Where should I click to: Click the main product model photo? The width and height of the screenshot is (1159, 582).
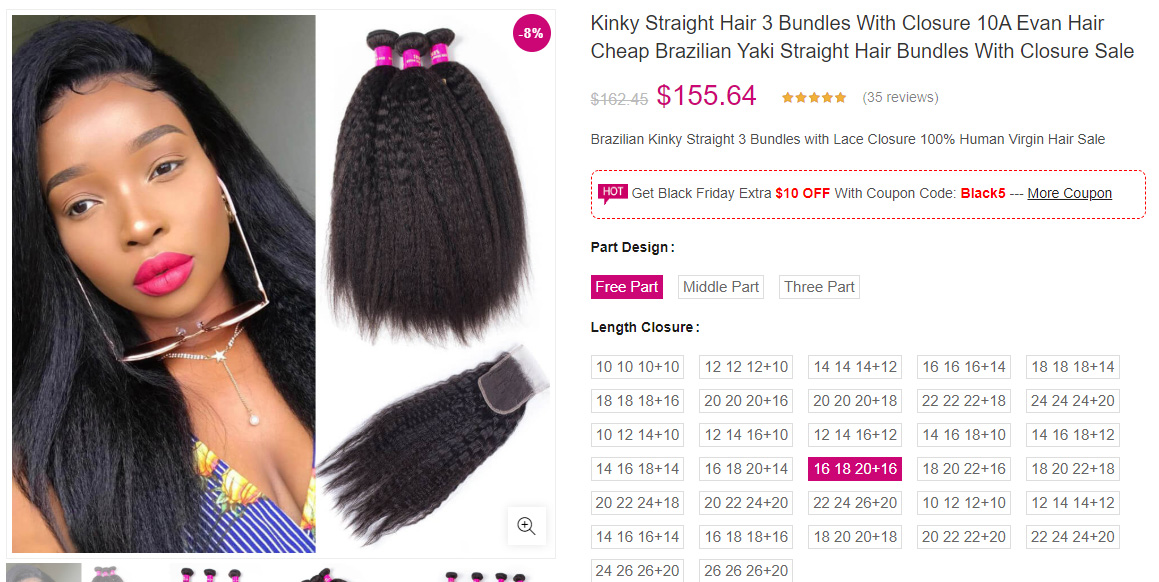[163, 283]
